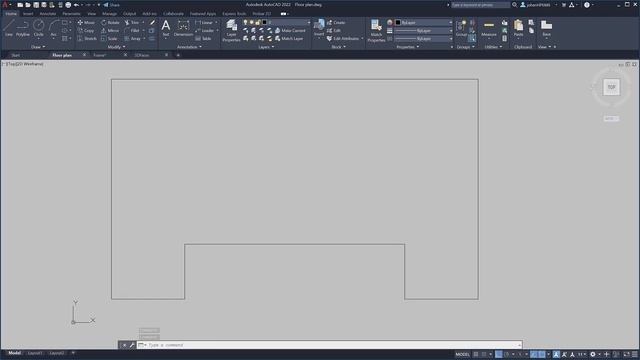
Task: Toggle the grid display in status bar
Action: 476,354
